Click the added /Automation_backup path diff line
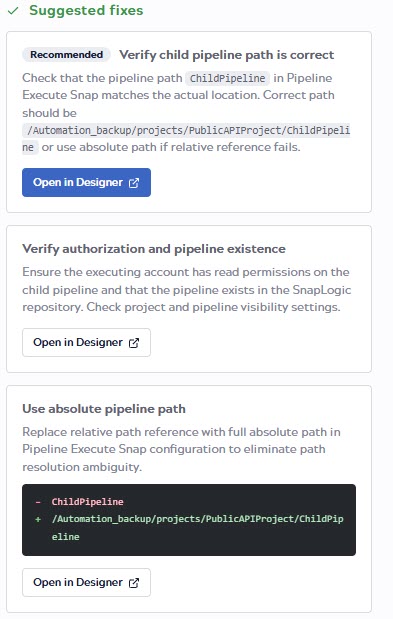The width and height of the screenshot is (393, 619). [x=197, y=527]
